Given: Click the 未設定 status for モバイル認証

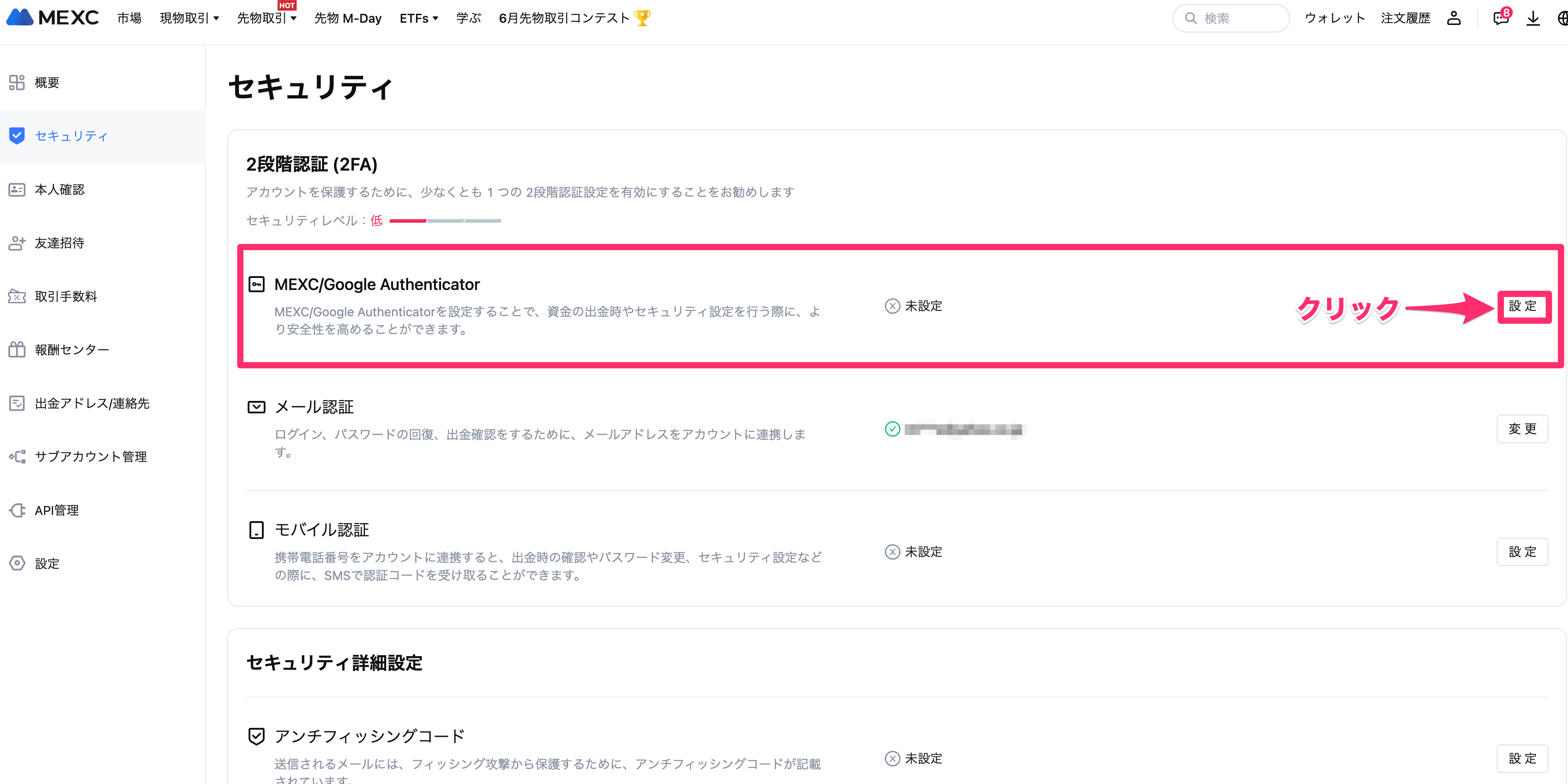Looking at the screenshot, I should click(914, 551).
